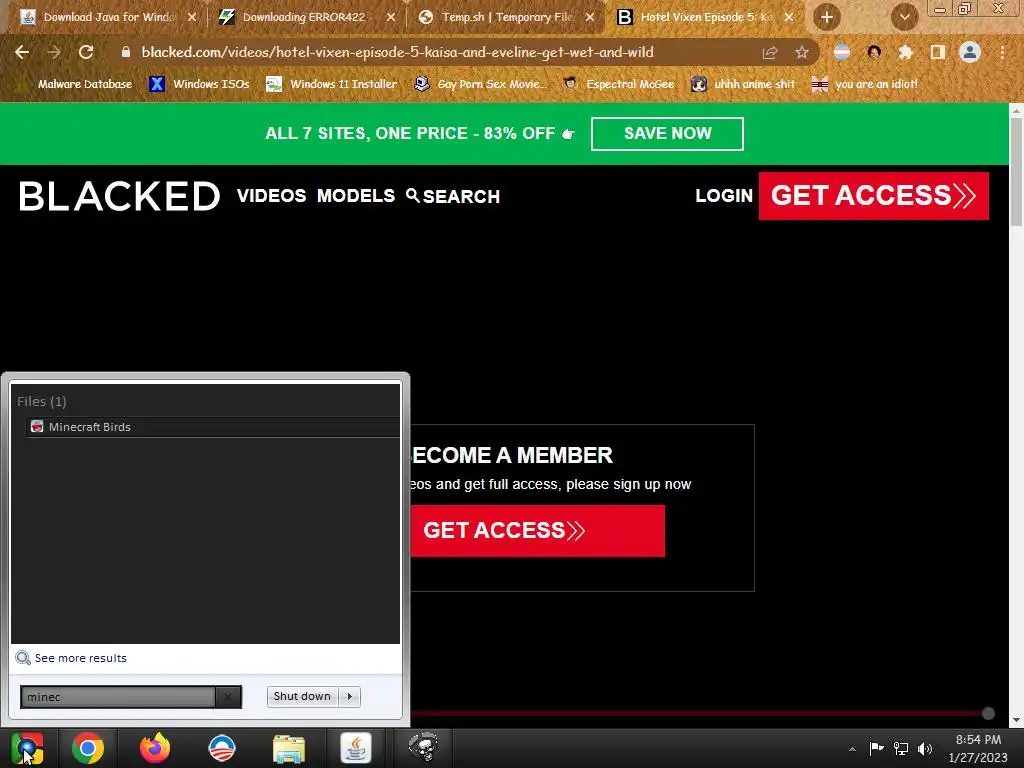This screenshot has width=1024, height=768.
Task: Expand the Shut down options arrow
Action: point(350,697)
